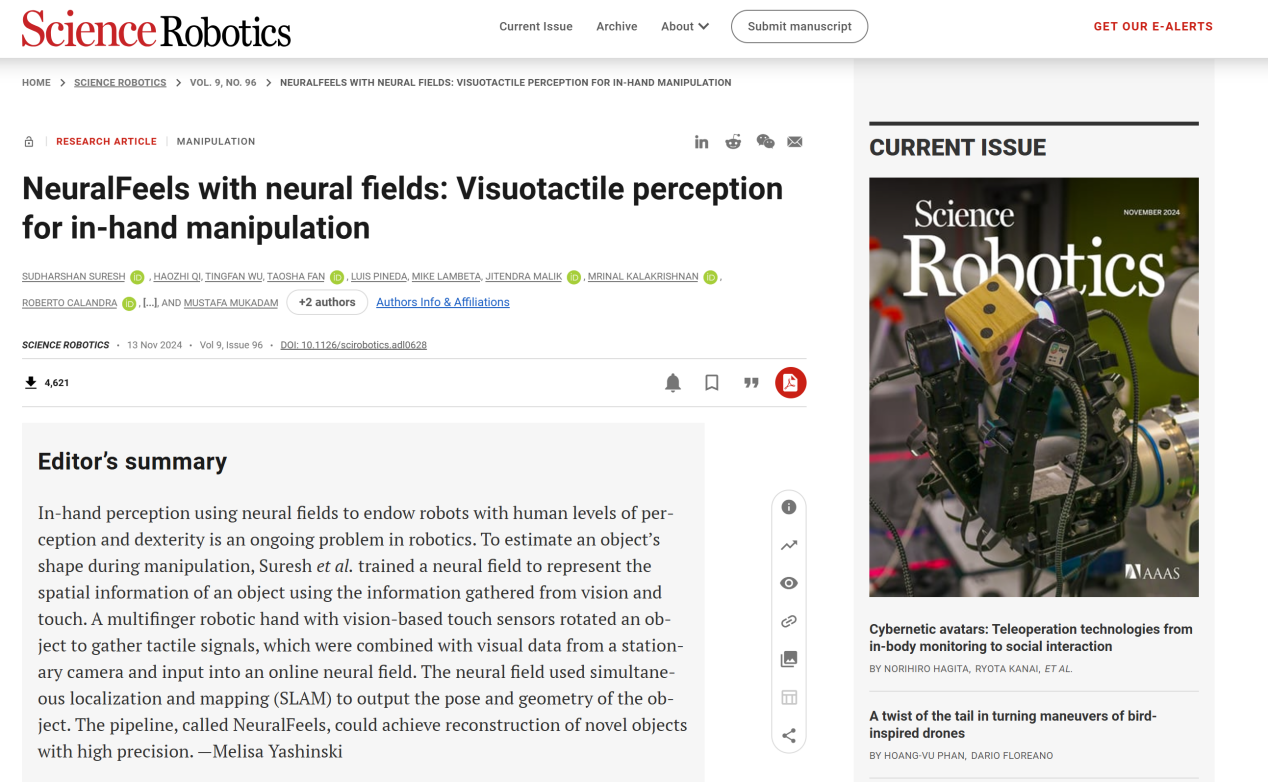Go to the Archive menu item
Viewport: 1268px width, 782px height.
617,27
